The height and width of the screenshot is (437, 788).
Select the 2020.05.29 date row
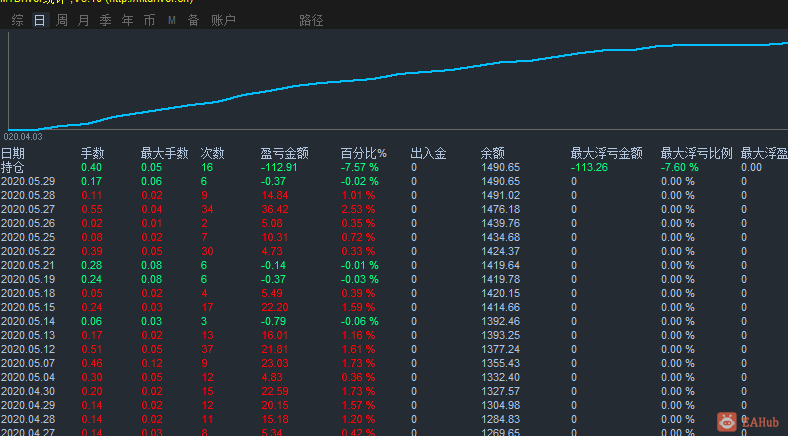(394, 181)
